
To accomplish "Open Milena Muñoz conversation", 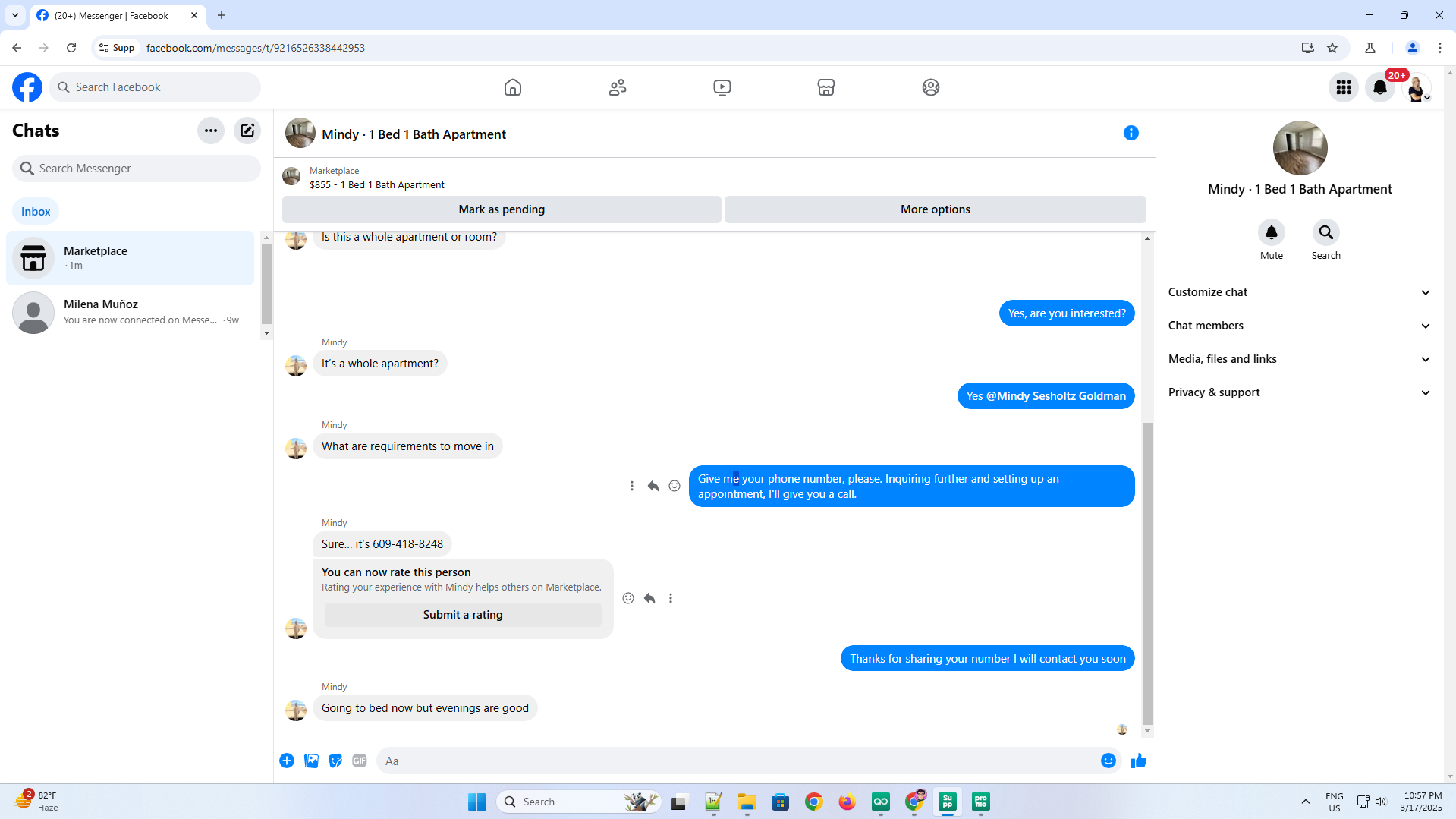I will pyautogui.click(x=130, y=312).
